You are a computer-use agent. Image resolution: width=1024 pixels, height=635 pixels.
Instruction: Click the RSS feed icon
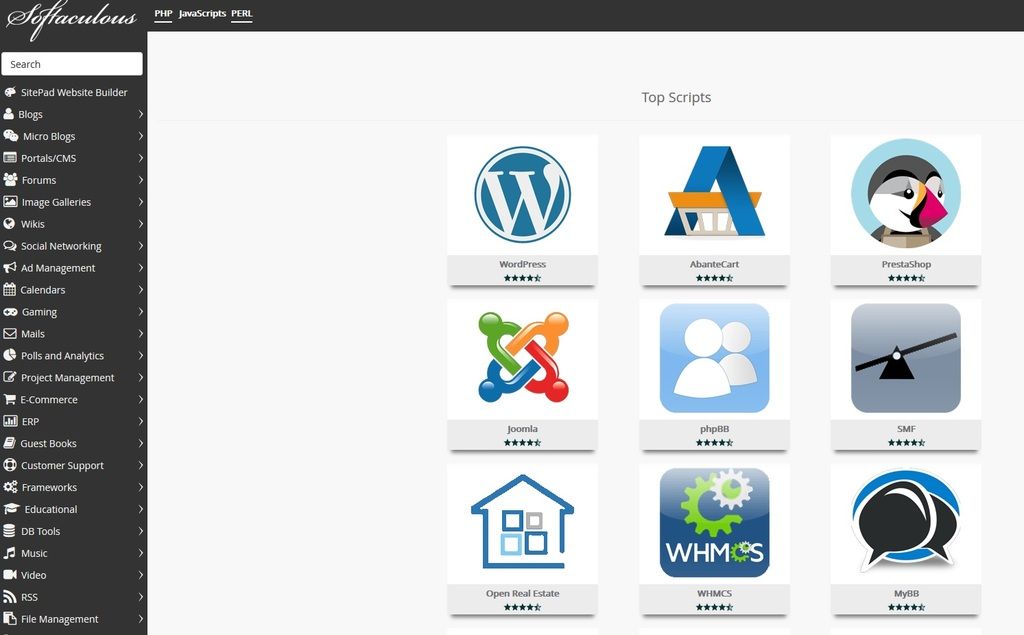tap(10, 597)
